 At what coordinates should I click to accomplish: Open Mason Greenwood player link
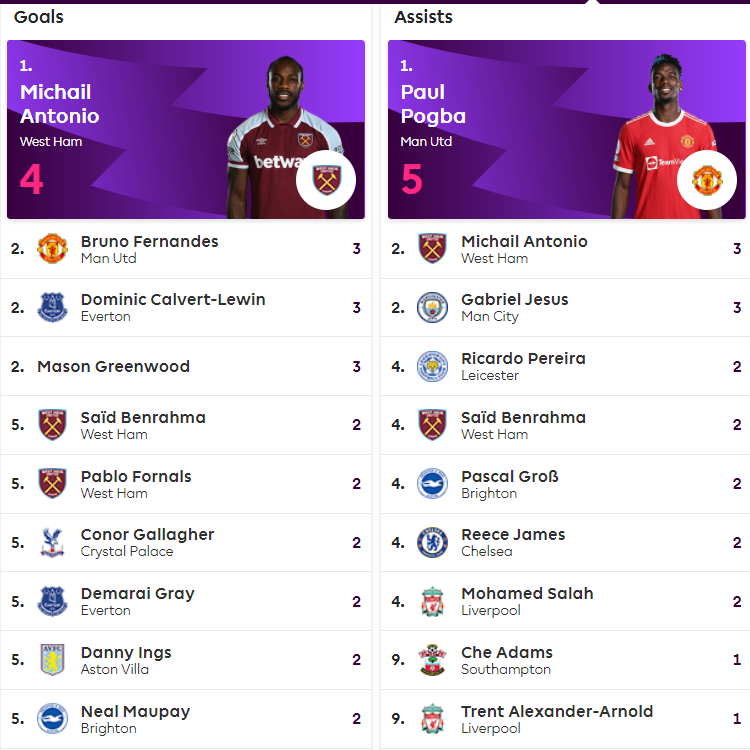coord(113,366)
